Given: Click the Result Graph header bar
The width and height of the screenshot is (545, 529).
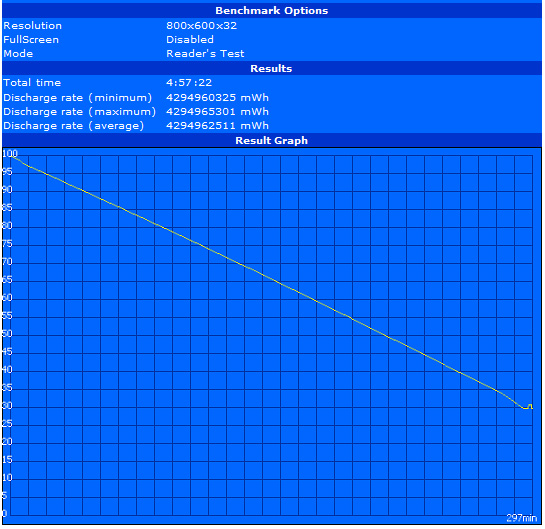Looking at the screenshot, I should point(271,140).
